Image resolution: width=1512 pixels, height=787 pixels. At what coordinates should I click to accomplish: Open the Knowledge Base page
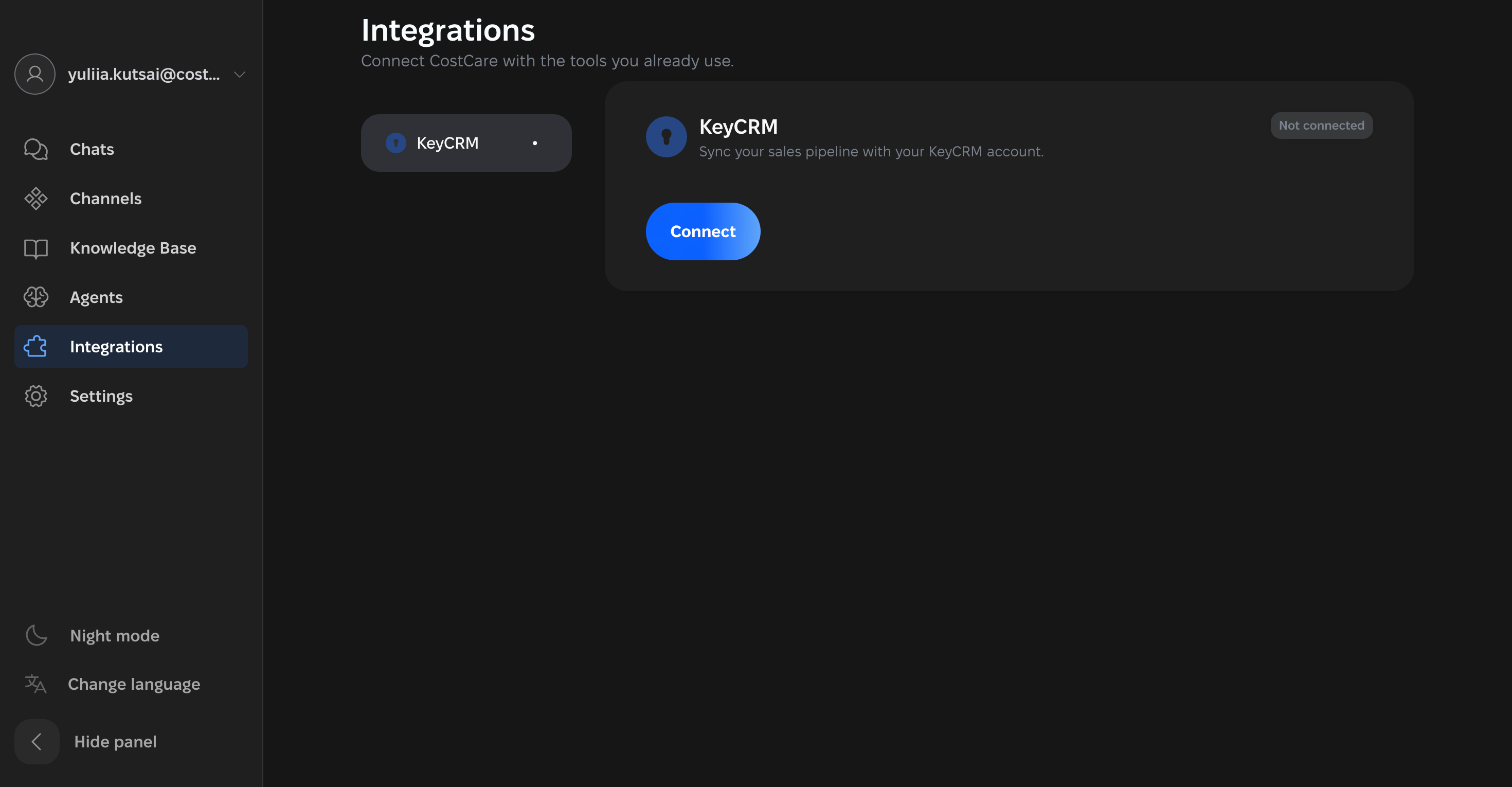click(x=131, y=248)
